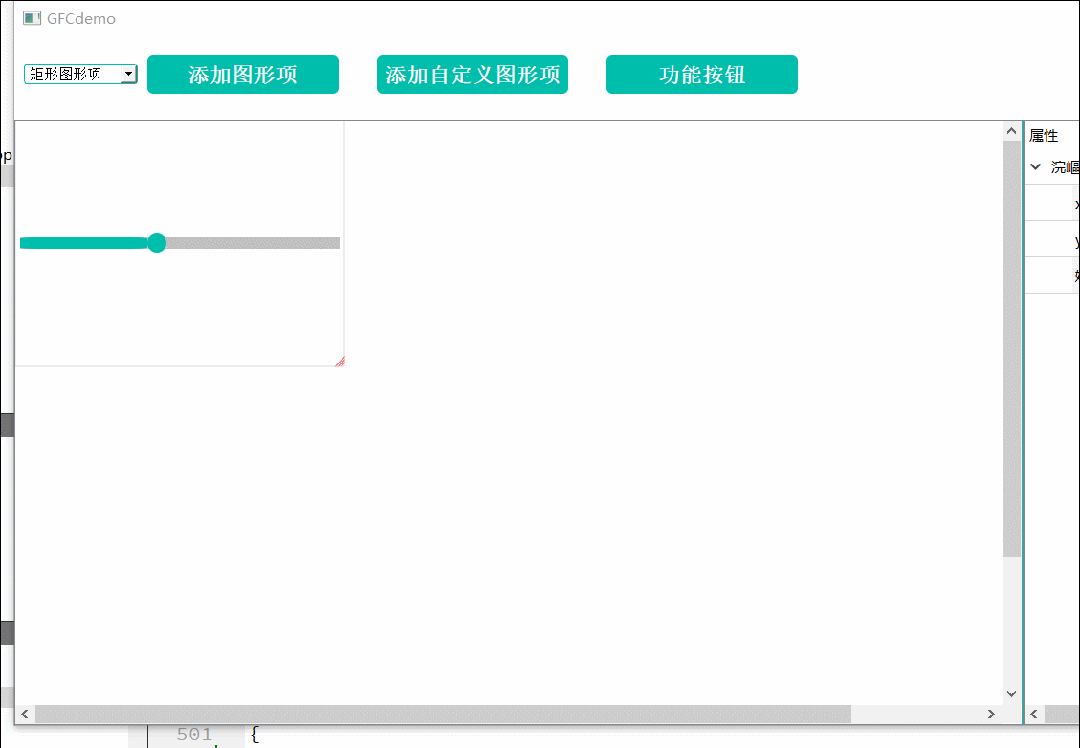Image resolution: width=1080 pixels, height=748 pixels.
Task: Click the canvas horizontal scrollbar thumb
Action: tap(443, 714)
